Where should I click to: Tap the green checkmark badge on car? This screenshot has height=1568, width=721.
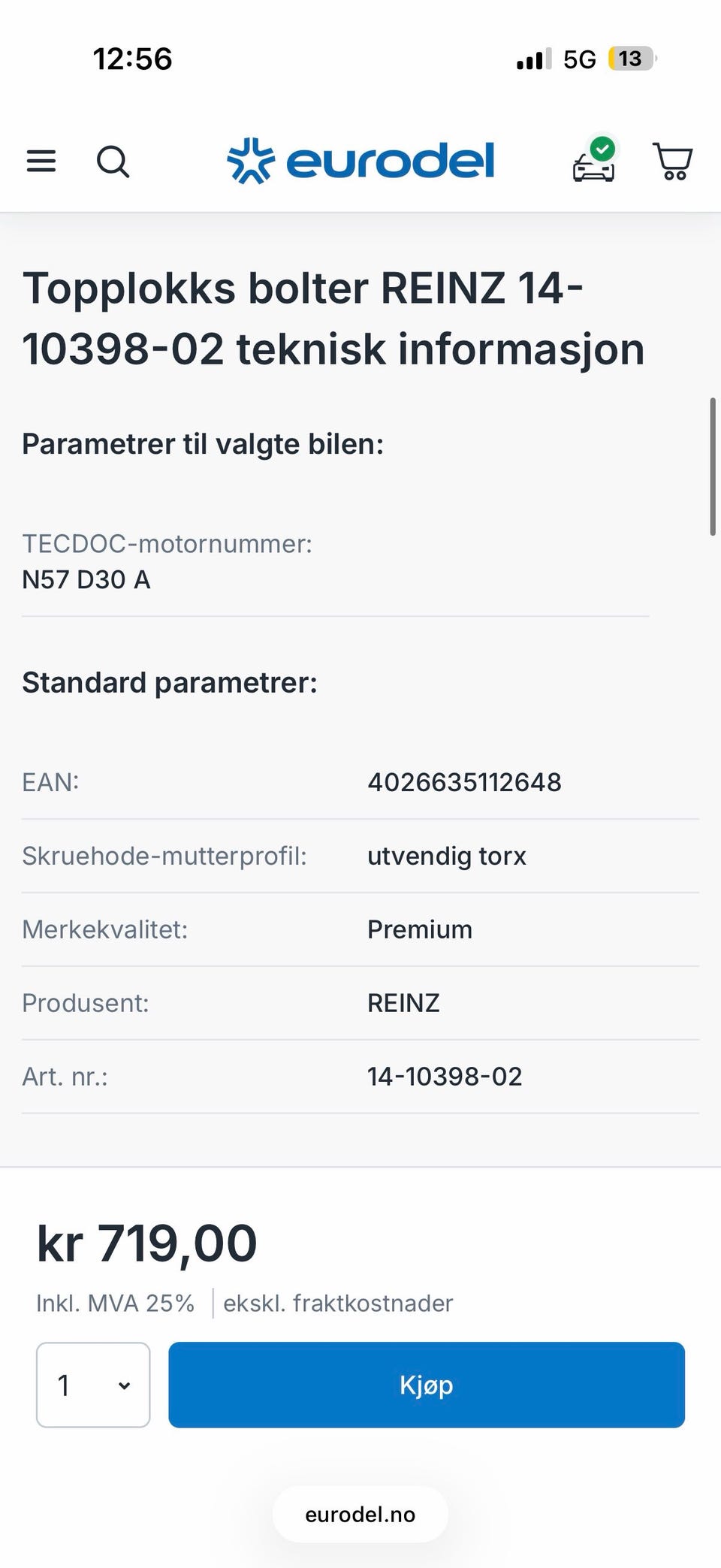click(602, 149)
